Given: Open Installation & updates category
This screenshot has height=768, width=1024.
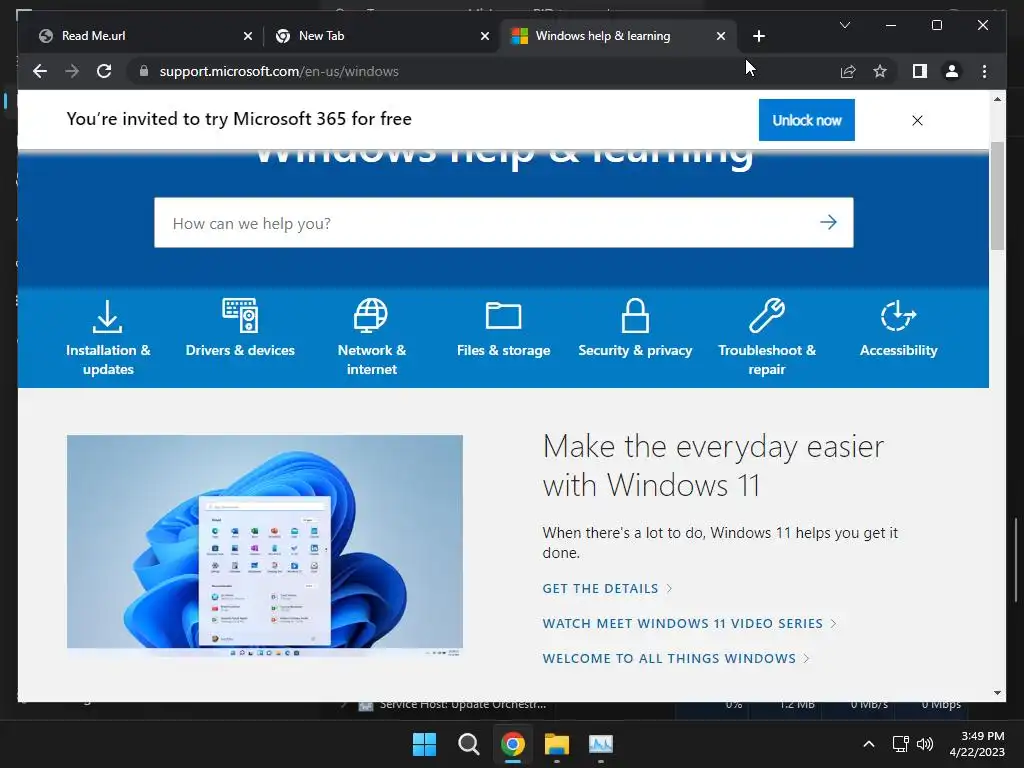Looking at the screenshot, I should [108, 338].
